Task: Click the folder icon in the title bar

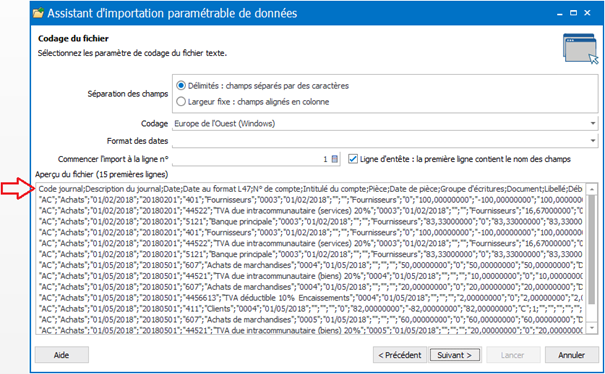Action: pyautogui.click(x=38, y=13)
